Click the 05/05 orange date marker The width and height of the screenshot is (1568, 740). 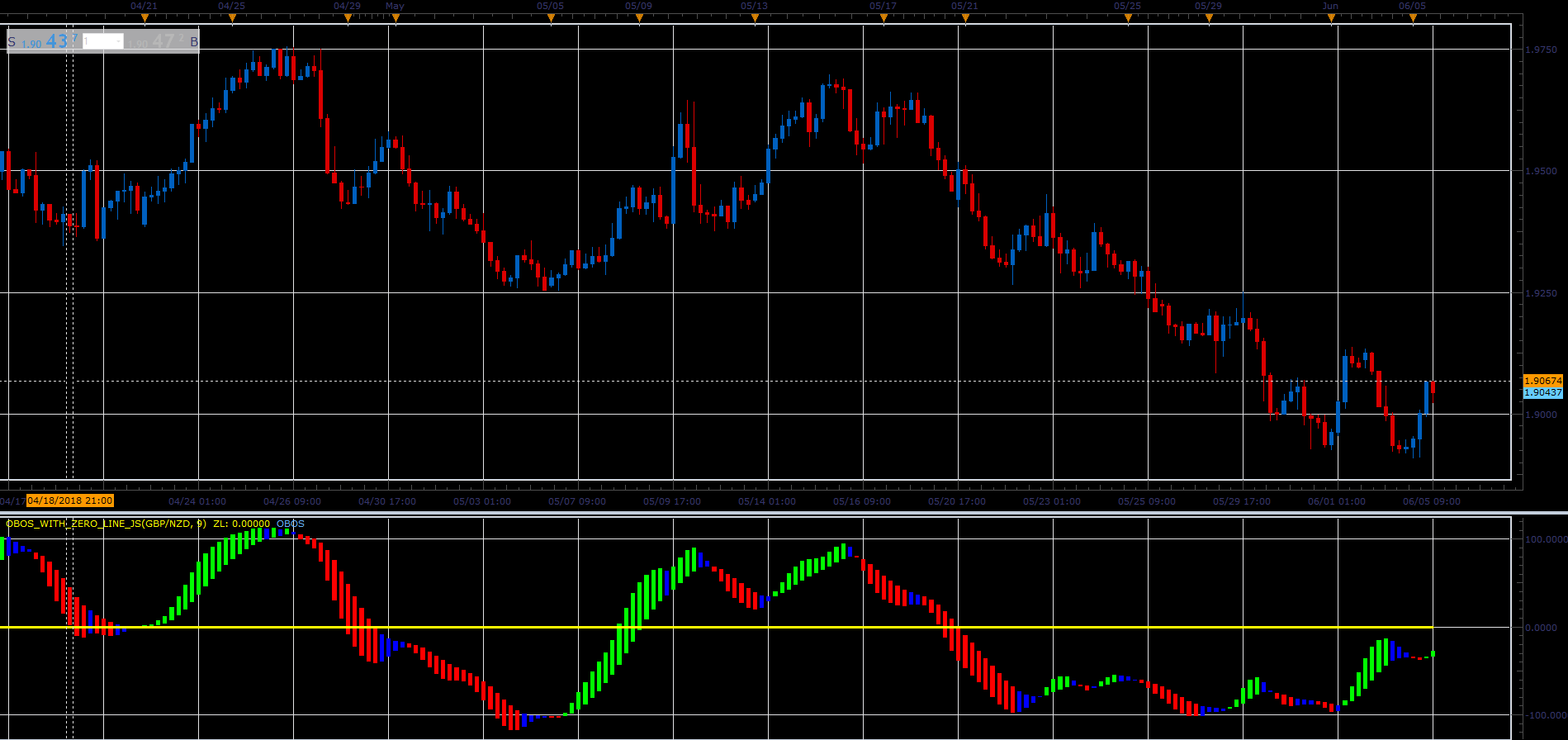click(x=551, y=17)
